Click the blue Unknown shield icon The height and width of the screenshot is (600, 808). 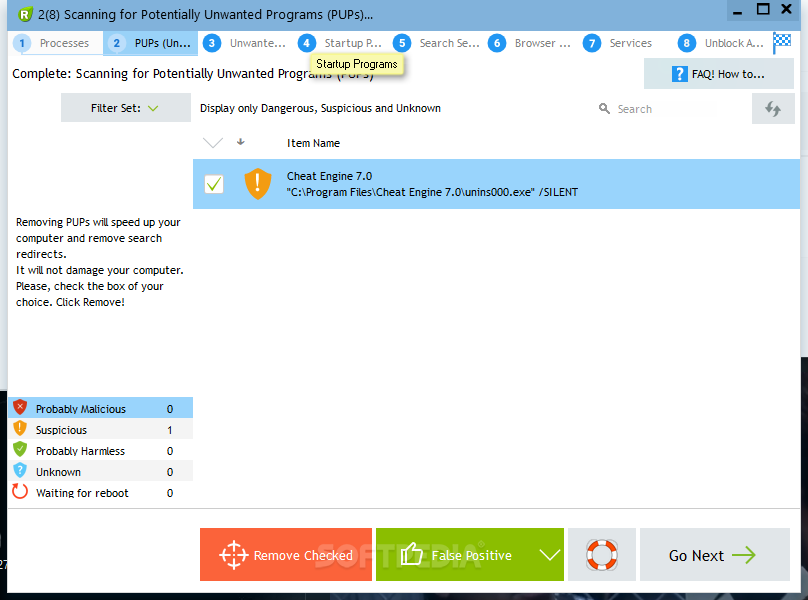20,471
